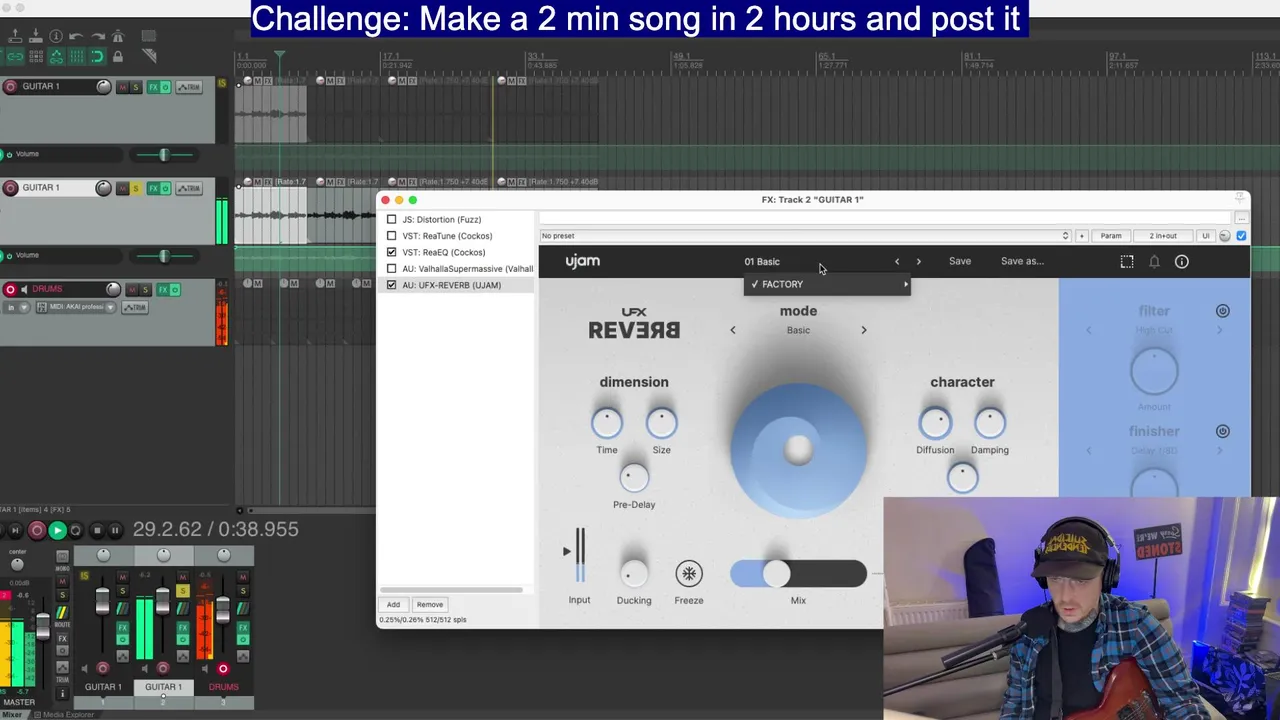The width and height of the screenshot is (1280, 720).
Task: Expand the FACTORY preset submenu
Action: tap(828, 284)
